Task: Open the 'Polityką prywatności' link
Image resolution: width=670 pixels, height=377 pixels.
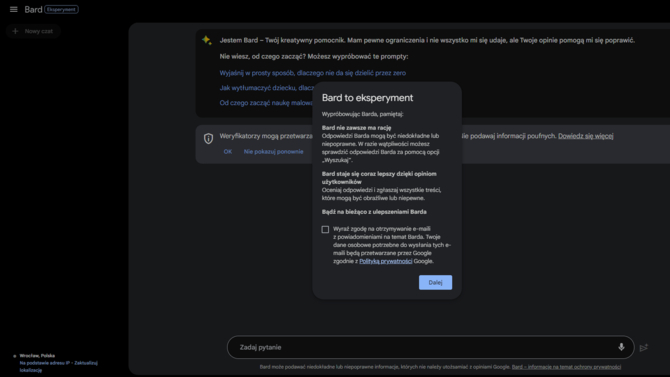Action: coord(385,261)
